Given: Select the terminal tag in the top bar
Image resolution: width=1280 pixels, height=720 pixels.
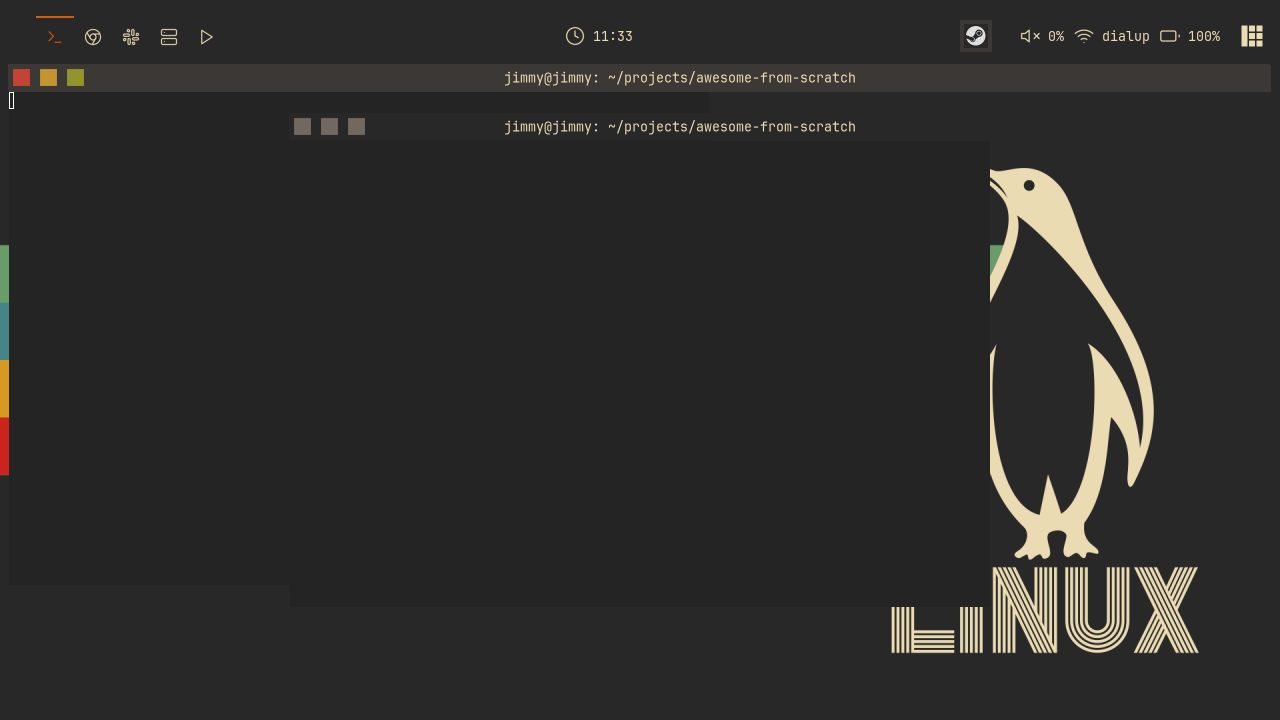Looking at the screenshot, I should tap(55, 37).
